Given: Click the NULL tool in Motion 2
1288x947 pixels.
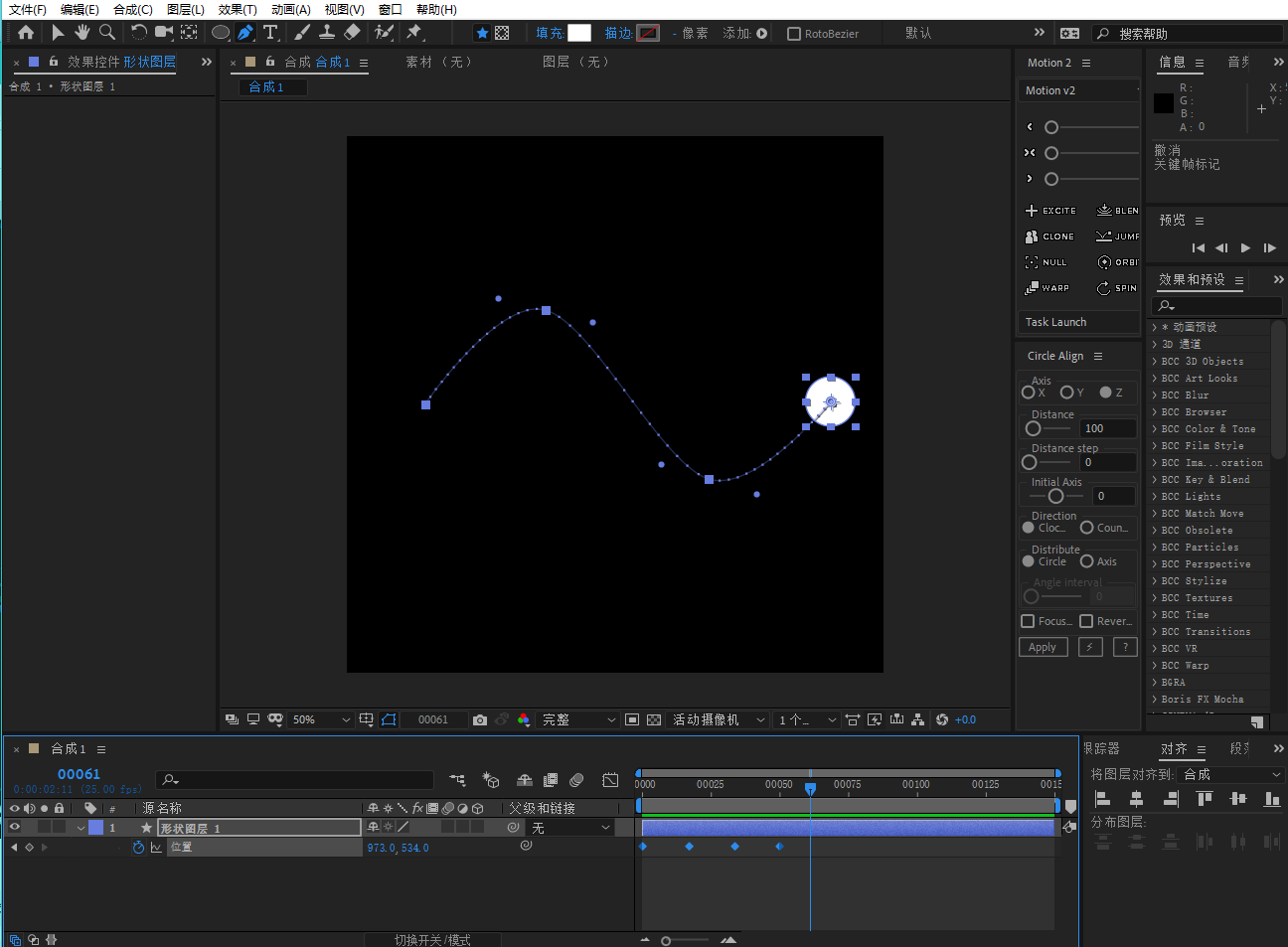Looking at the screenshot, I should point(1046,262).
